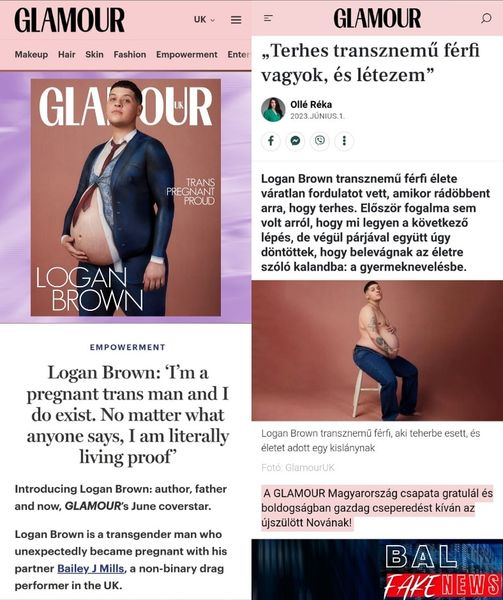Click the EMPOWERMENT category label above headline

point(127,347)
